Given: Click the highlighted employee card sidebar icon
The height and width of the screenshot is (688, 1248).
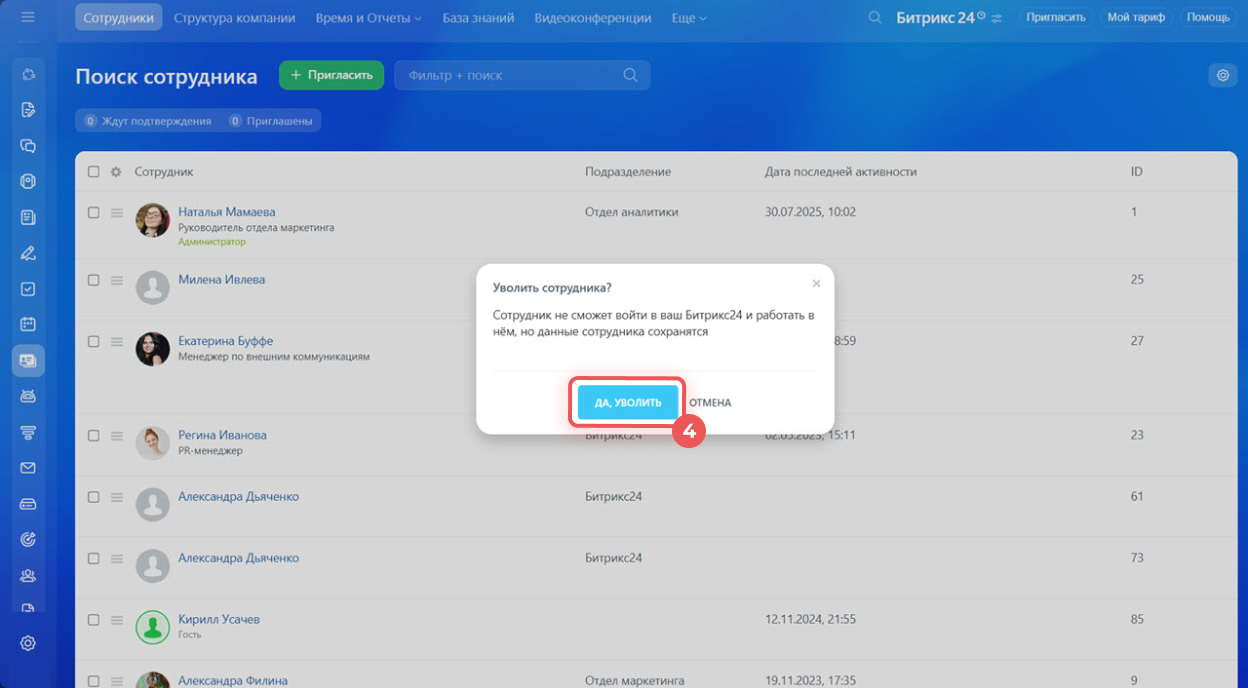Looking at the screenshot, I should [28, 360].
